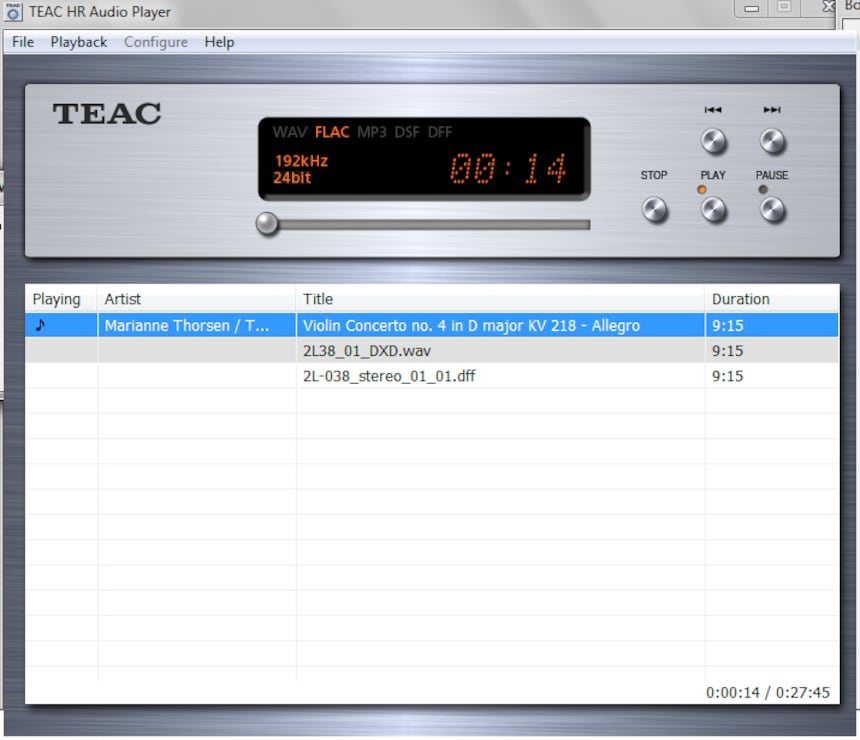Select the Violin Concerto no. 4 track

pos(432,325)
